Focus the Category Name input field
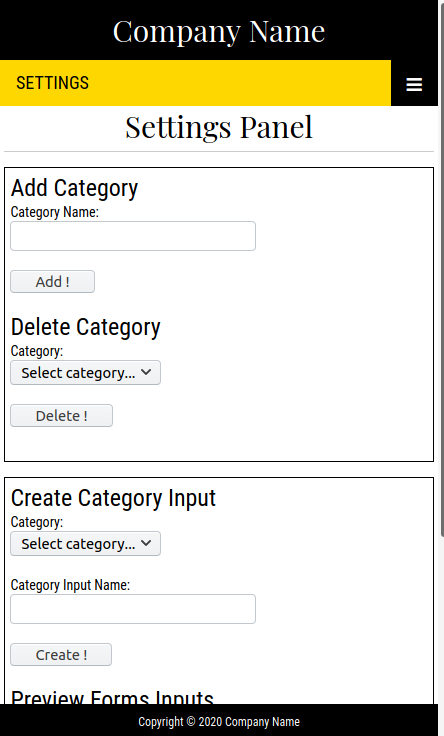 [133, 236]
